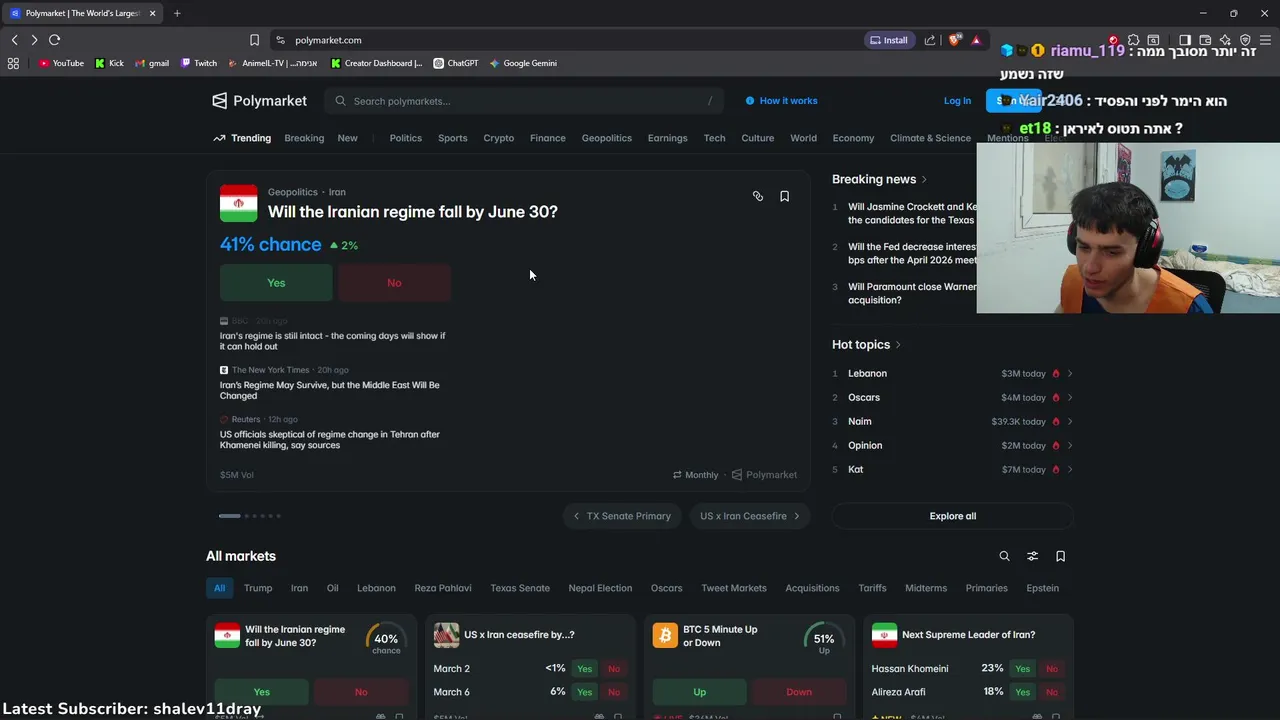Viewport: 1280px width, 720px height.
Task: Filter markets by Trump chip
Action: pyautogui.click(x=258, y=588)
